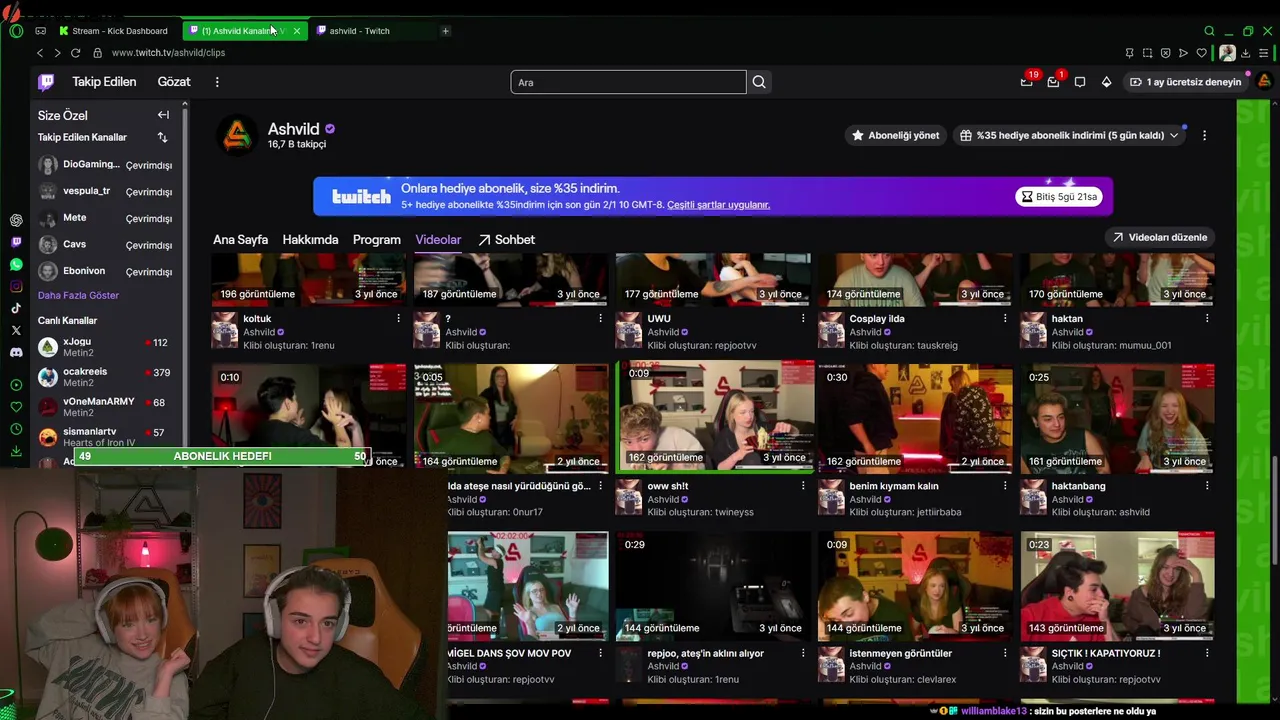Open options for the koltuk clip
1280x720 pixels.
pos(398,318)
